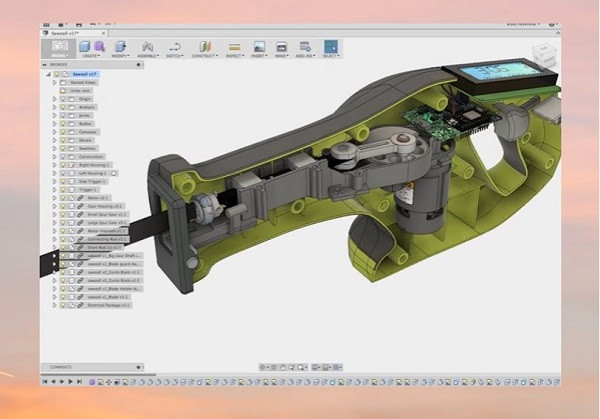
Task: Click the Insert image icon
Action: 259,47
